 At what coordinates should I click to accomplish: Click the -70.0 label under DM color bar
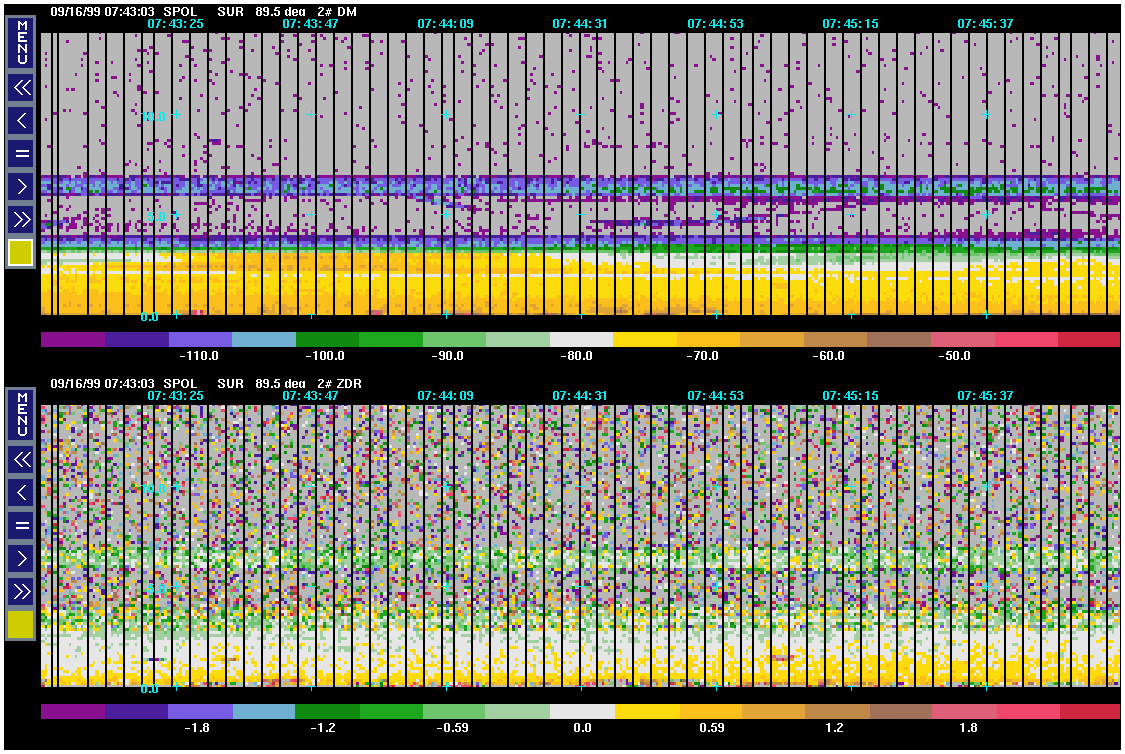[702, 356]
